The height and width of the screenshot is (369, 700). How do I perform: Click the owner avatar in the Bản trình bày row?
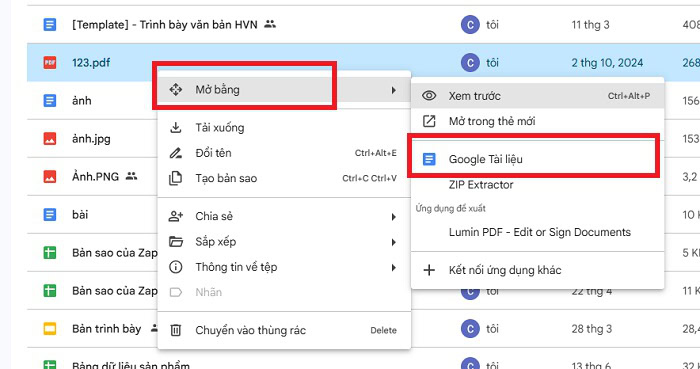tap(470, 329)
